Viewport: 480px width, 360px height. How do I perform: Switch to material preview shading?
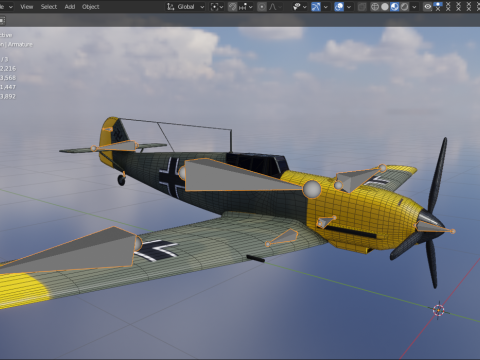[x=395, y=7]
